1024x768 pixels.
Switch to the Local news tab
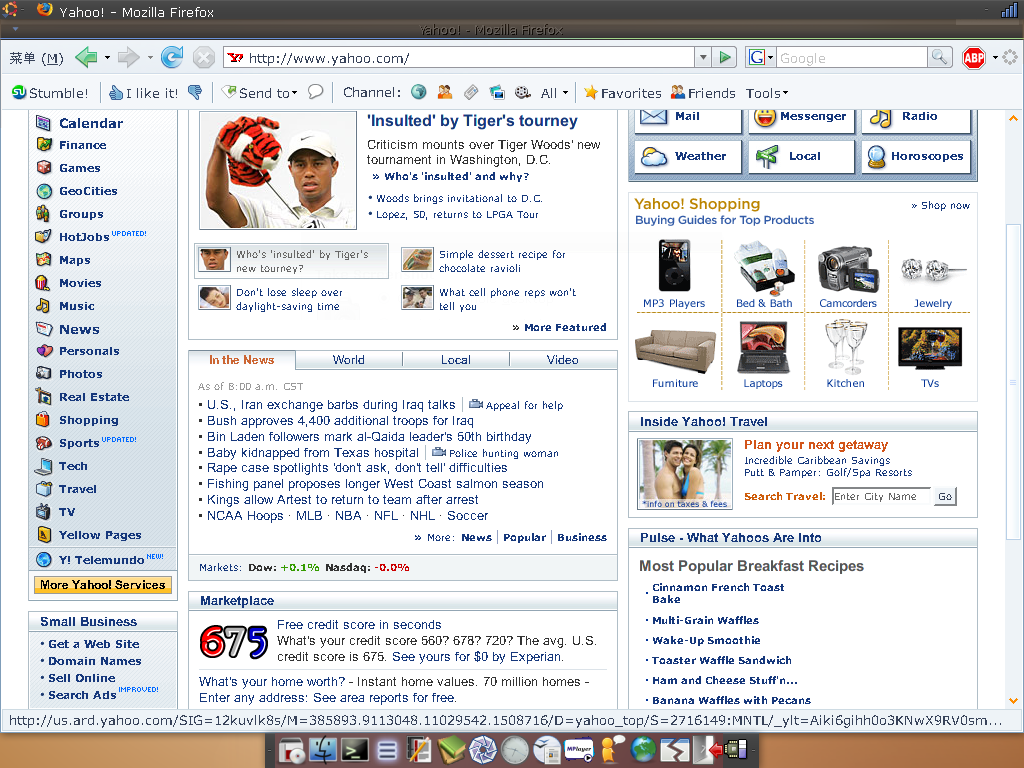456,360
